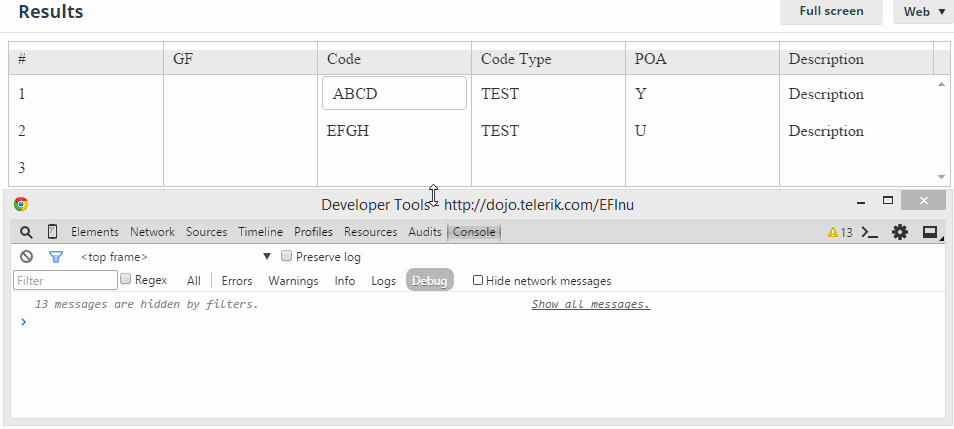Click Show all messages link

(x=590, y=304)
